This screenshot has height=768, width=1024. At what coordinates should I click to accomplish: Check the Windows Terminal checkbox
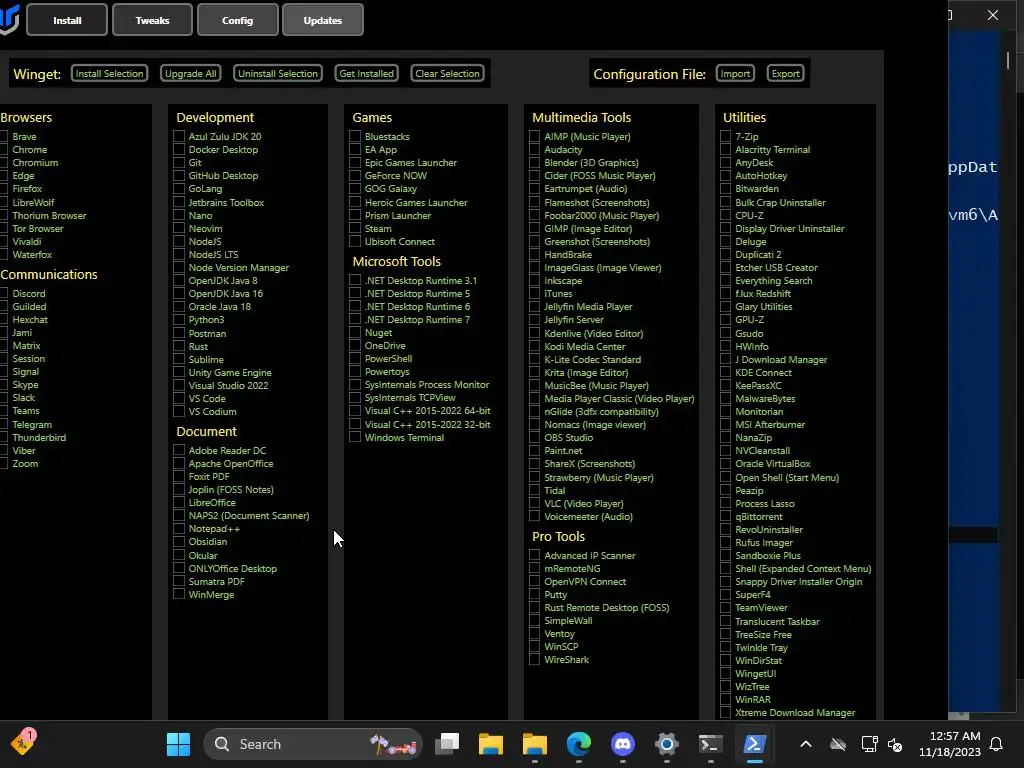(x=355, y=437)
